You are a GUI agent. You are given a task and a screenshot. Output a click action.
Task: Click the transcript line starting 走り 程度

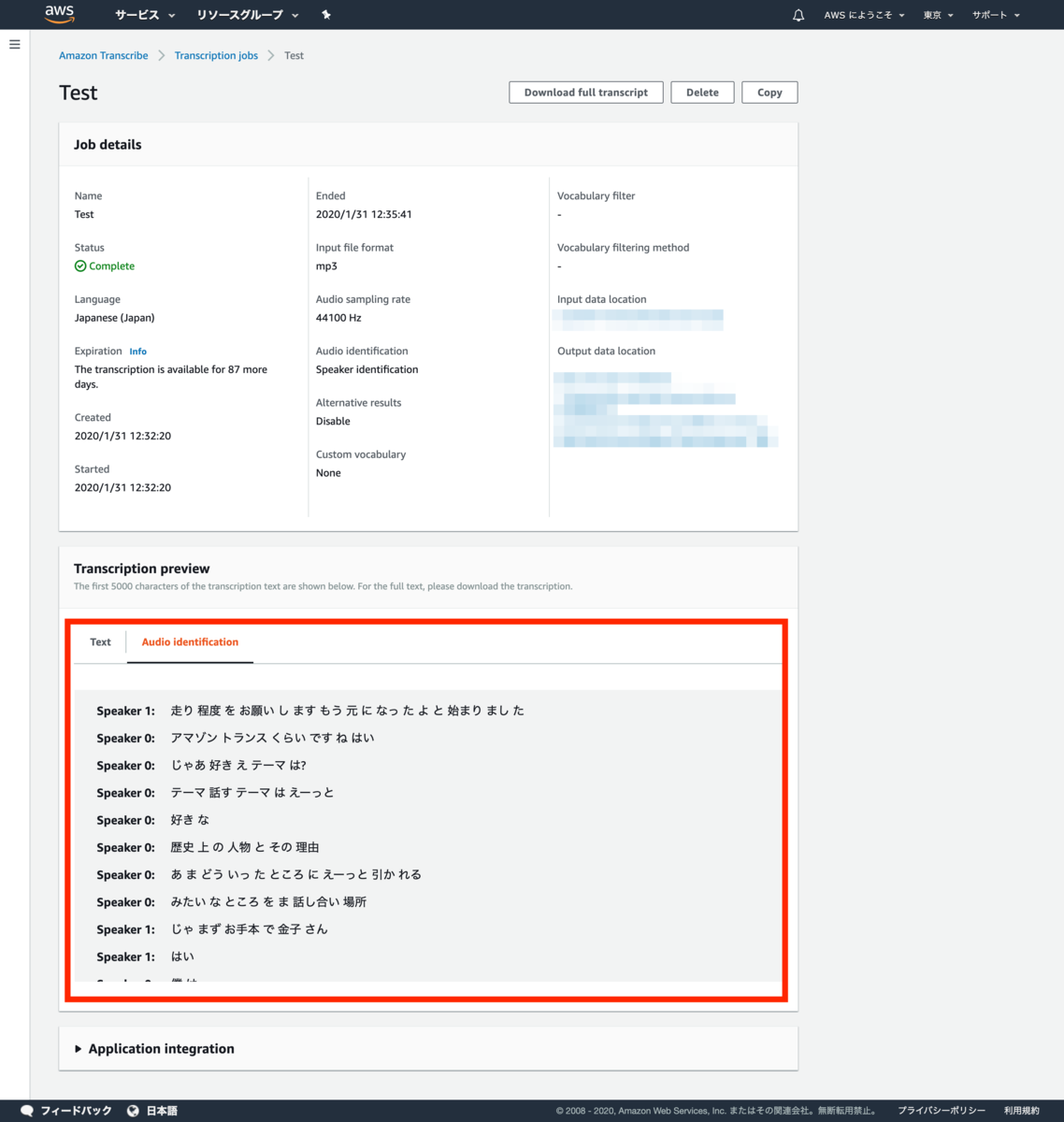347,711
